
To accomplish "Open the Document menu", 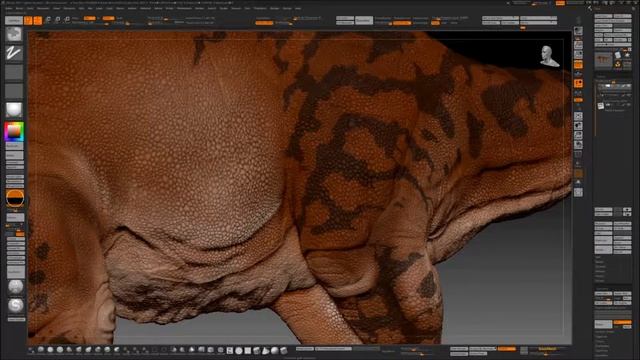I will tap(43, 8).
